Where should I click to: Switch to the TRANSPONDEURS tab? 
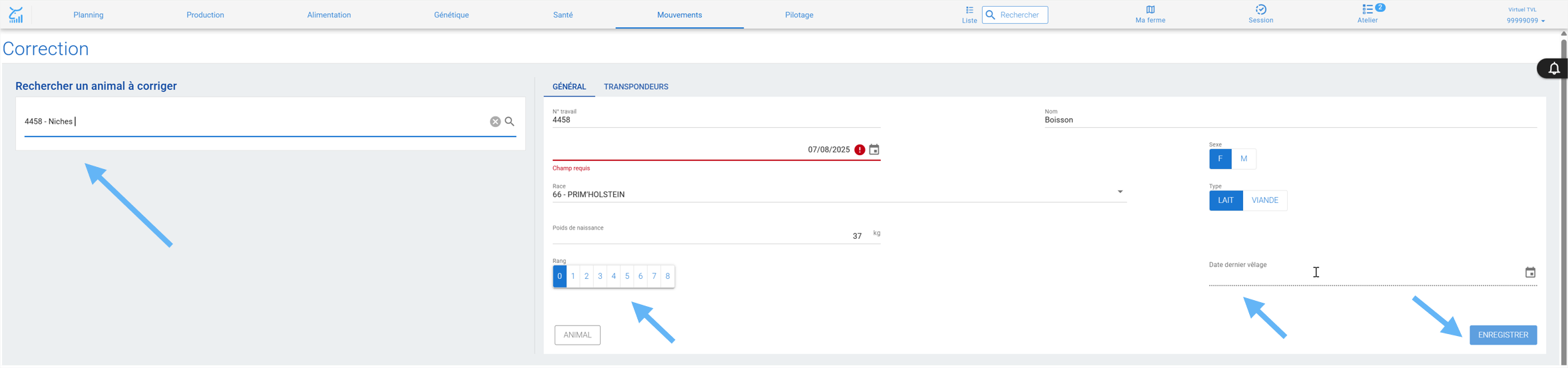(636, 87)
